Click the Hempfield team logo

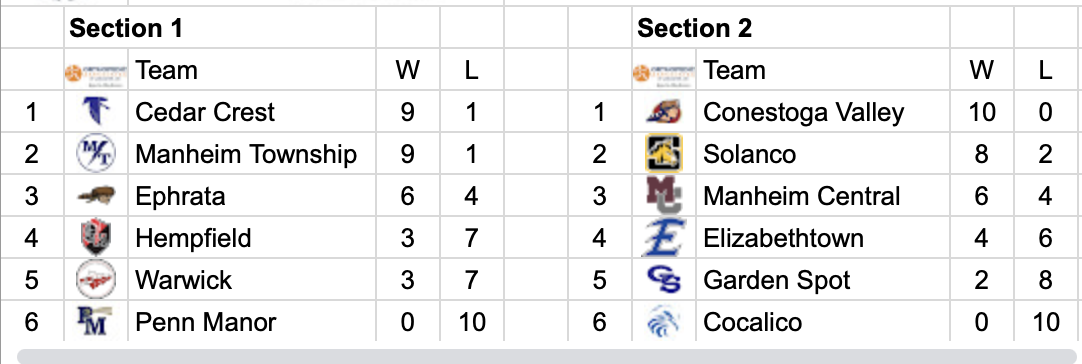click(x=96, y=238)
